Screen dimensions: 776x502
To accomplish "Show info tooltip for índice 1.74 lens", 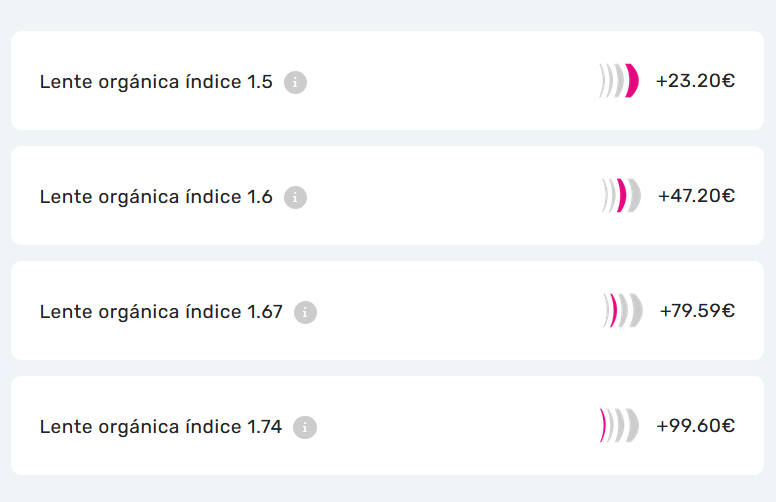I will pyautogui.click(x=305, y=427).
